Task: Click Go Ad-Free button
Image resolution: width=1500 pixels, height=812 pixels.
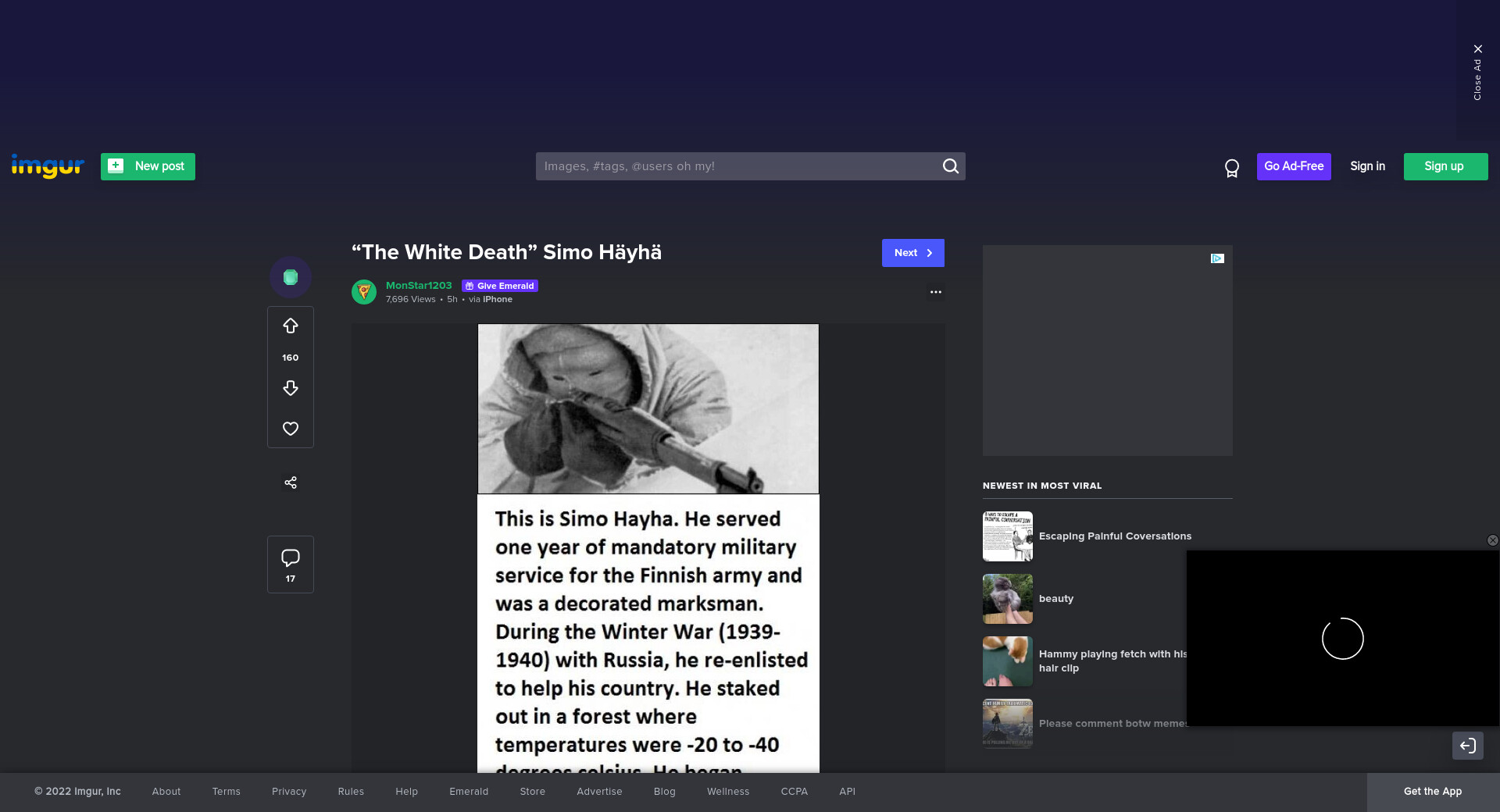Action: pyautogui.click(x=1293, y=166)
